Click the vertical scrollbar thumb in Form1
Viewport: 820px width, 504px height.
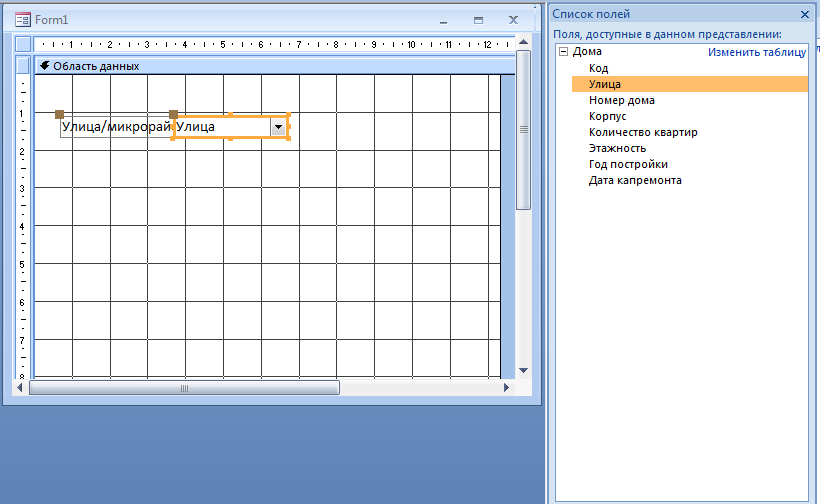[523, 130]
